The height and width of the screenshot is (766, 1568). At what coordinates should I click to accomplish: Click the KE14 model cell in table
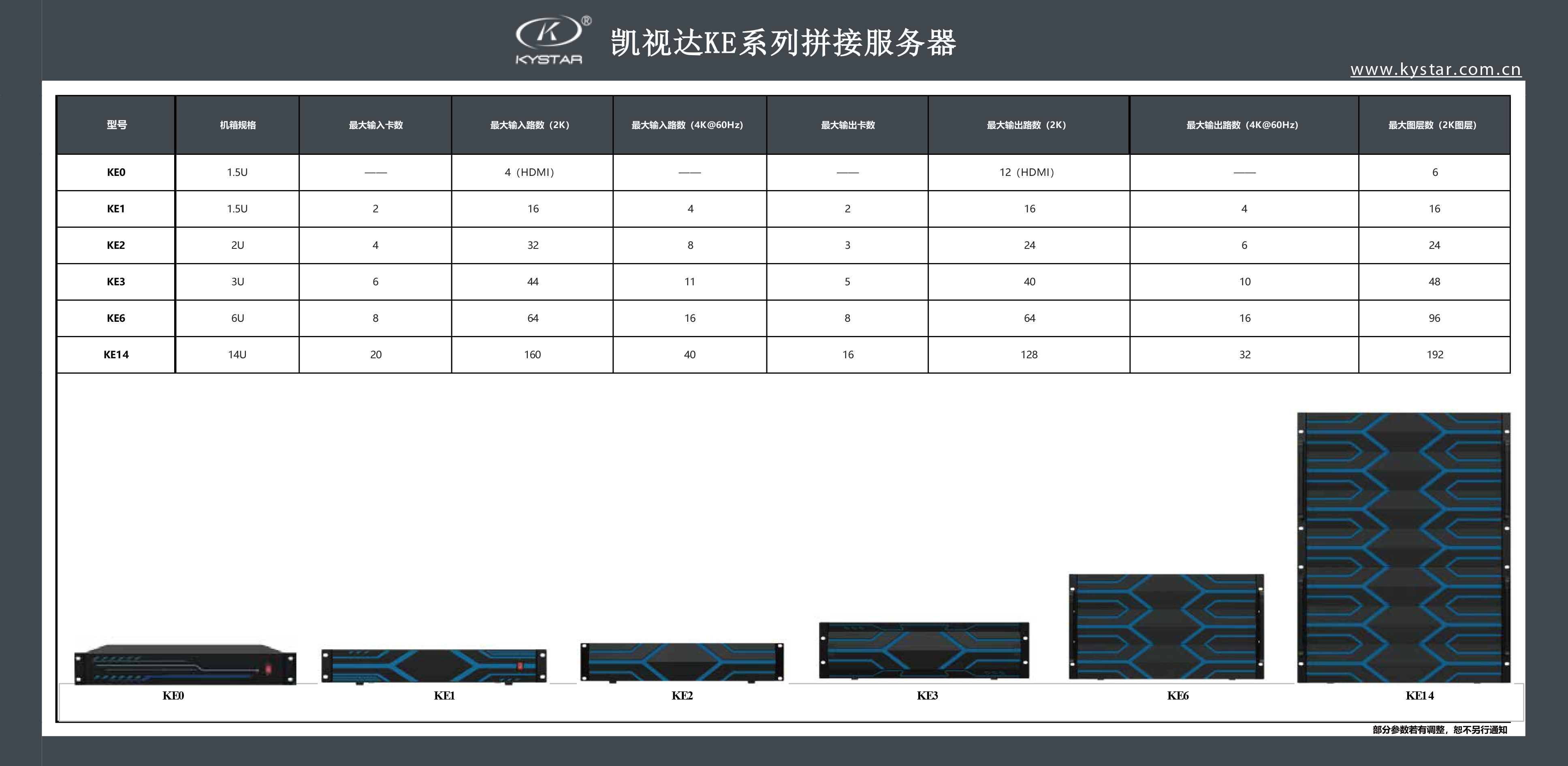point(116,355)
